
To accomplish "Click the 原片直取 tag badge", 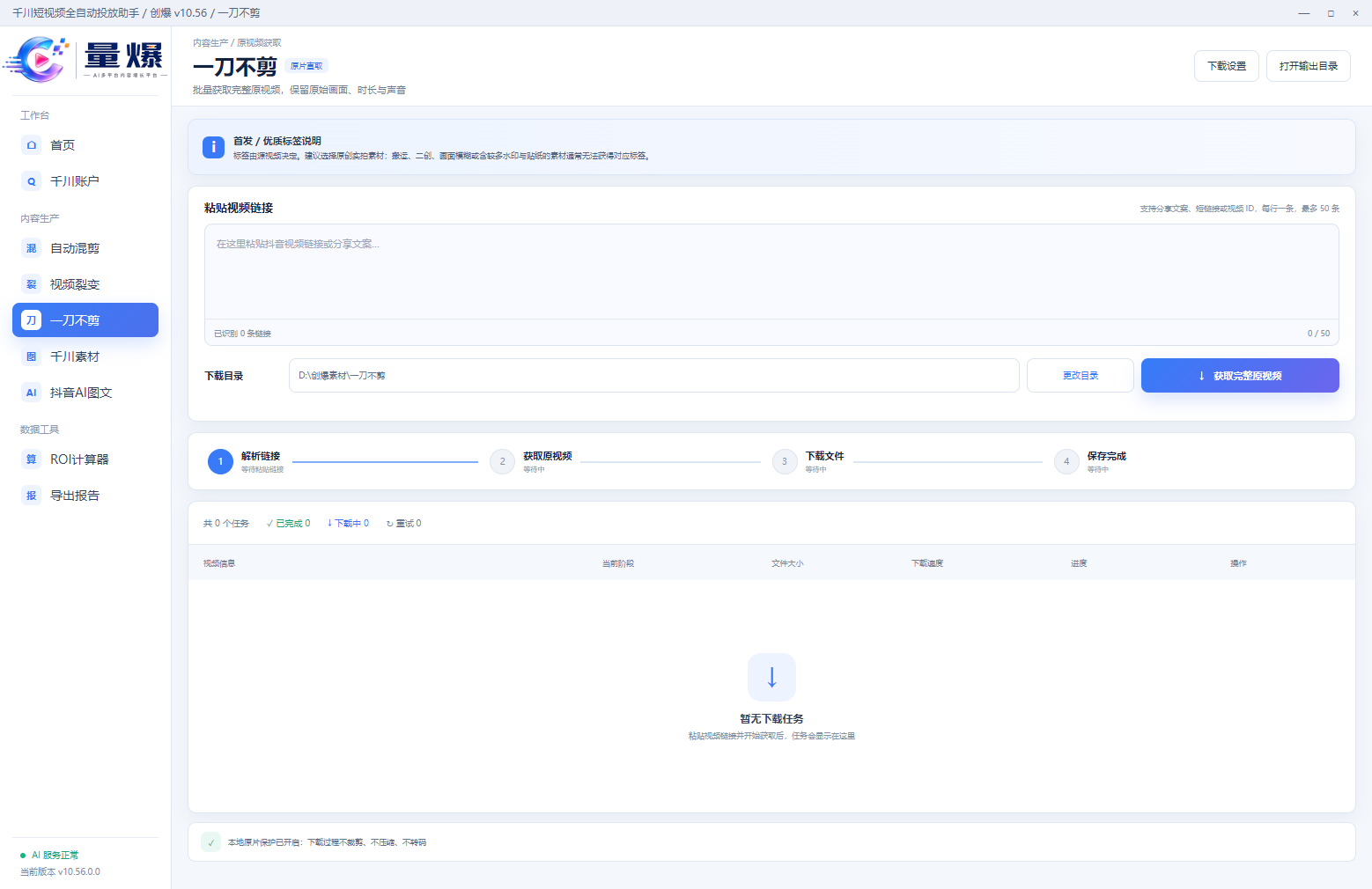I will (x=306, y=66).
